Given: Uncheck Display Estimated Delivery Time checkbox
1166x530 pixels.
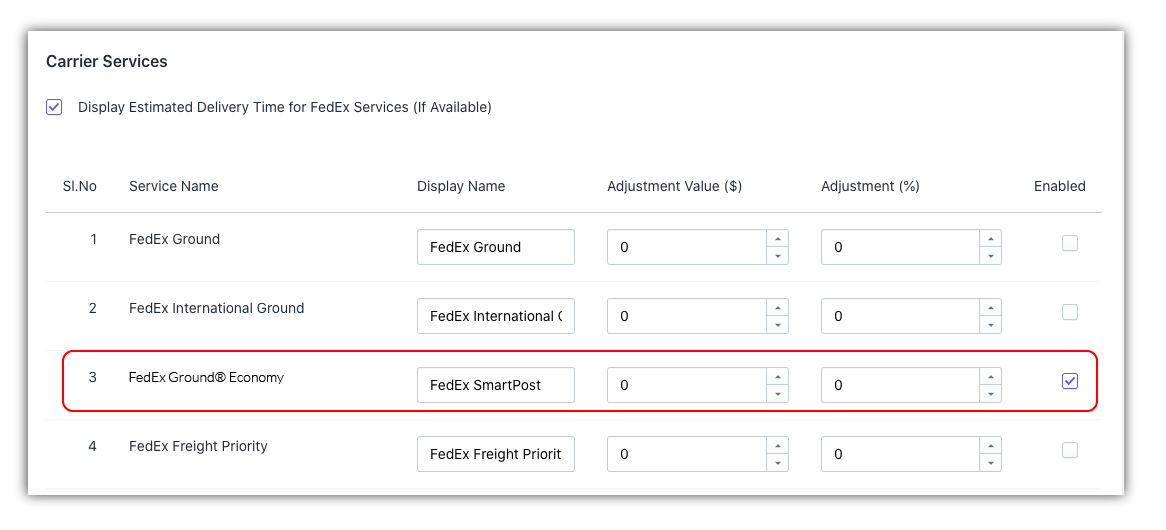Looking at the screenshot, I should point(54,107).
